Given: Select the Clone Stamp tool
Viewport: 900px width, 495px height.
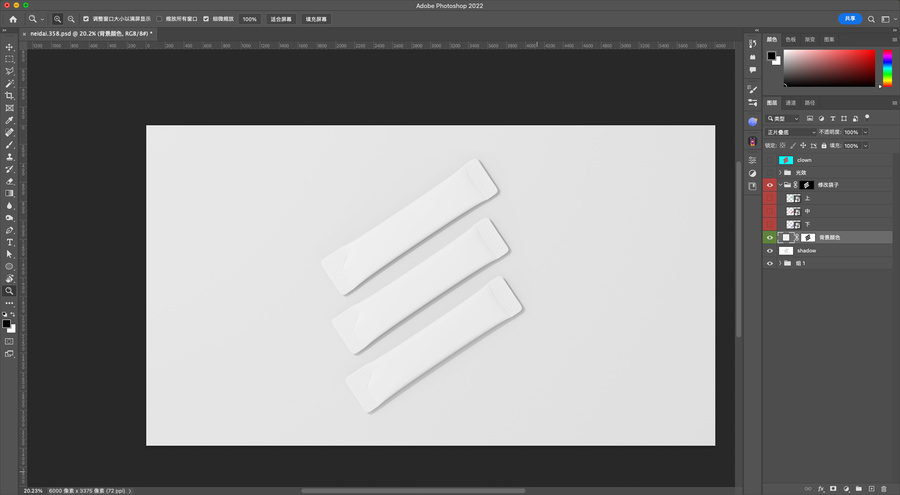Looking at the screenshot, I should click(9, 157).
